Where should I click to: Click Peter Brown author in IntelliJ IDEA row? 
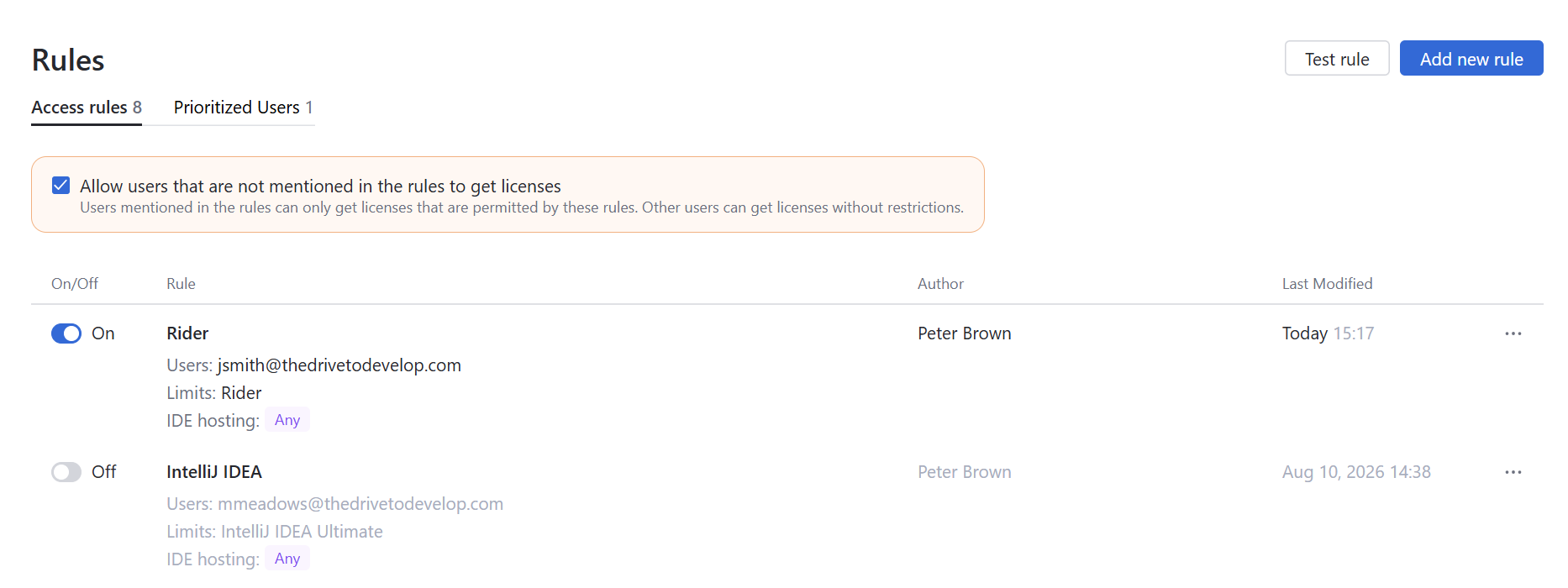965,472
